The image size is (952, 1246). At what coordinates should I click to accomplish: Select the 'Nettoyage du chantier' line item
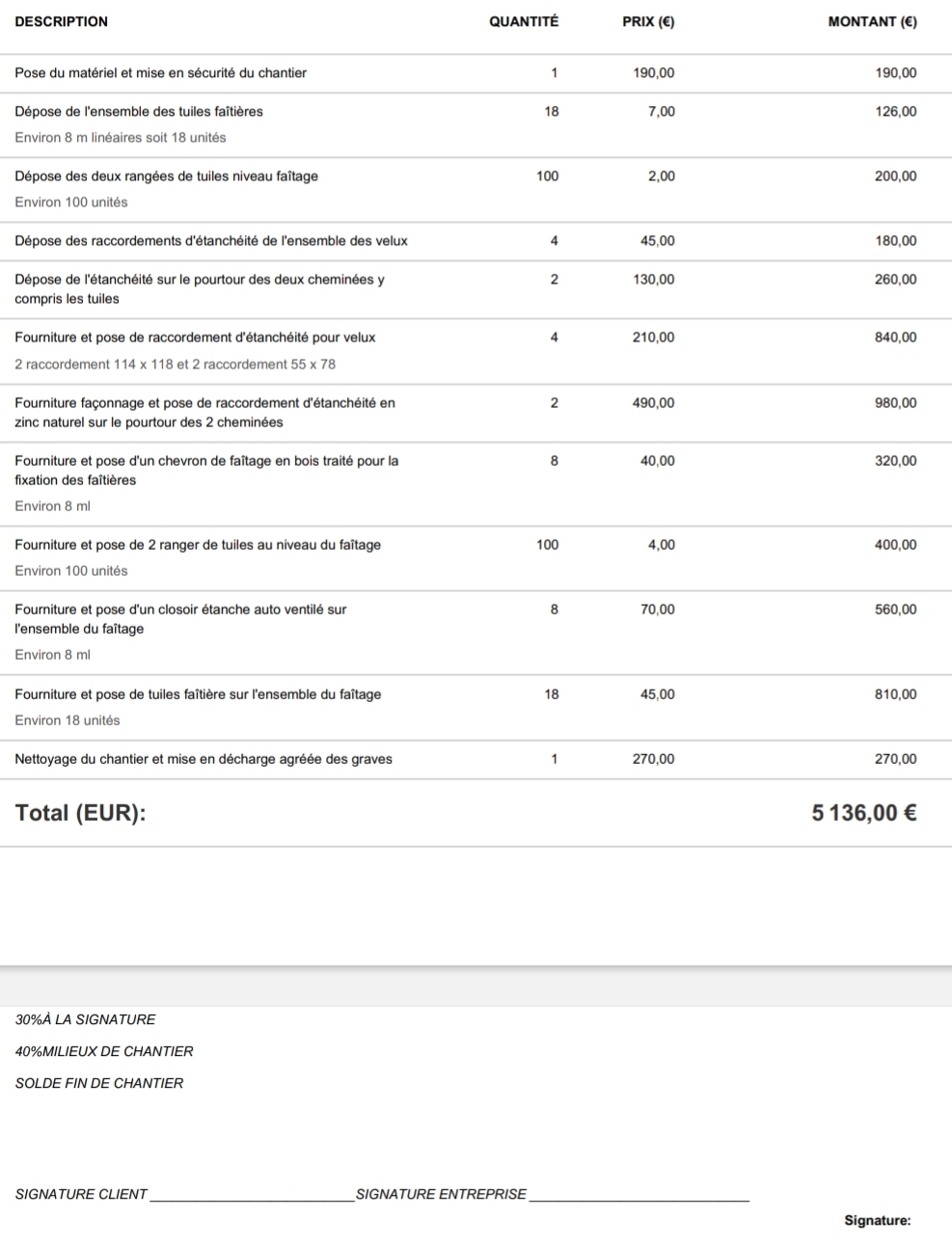click(203, 759)
